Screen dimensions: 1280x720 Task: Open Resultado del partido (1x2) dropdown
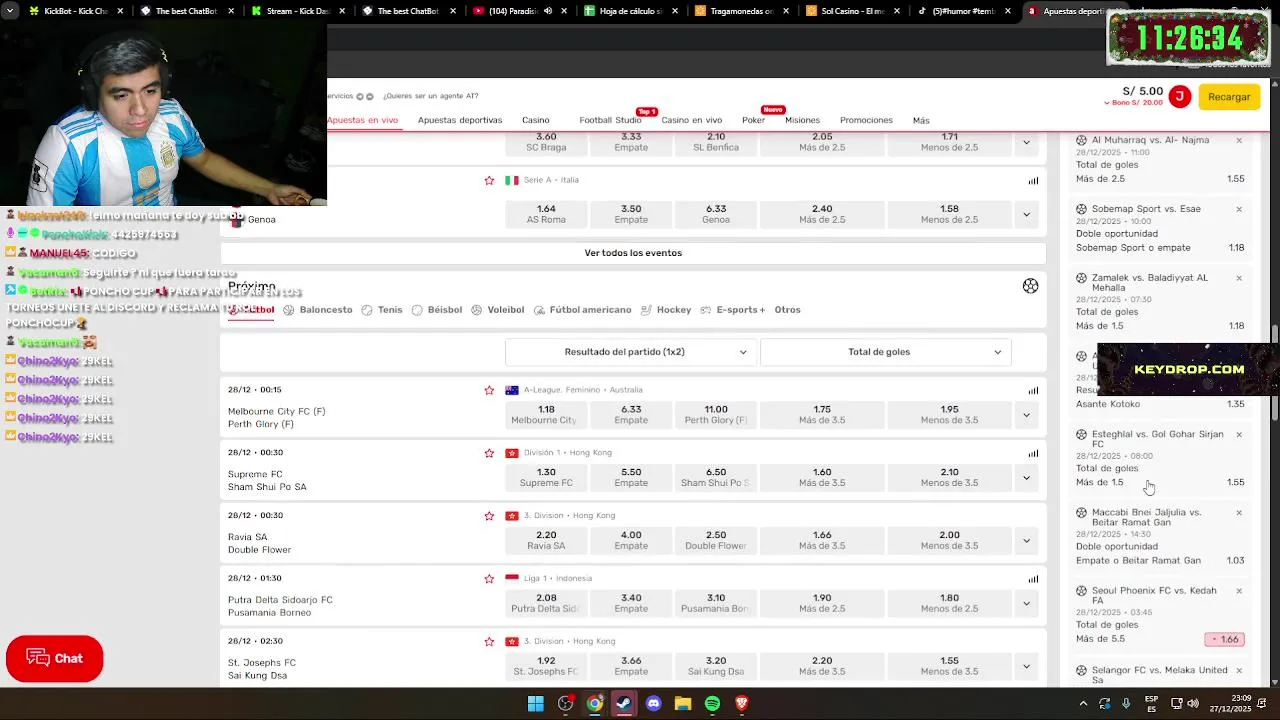[631, 352]
